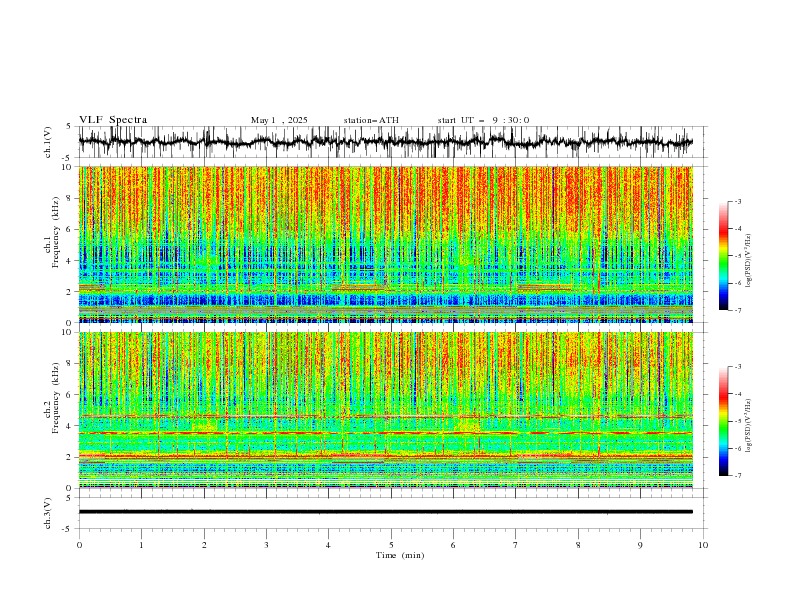The height and width of the screenshot is (612, 792).
Task: Click the ch.1 voltage waveform trace
Action: [386, 142]
